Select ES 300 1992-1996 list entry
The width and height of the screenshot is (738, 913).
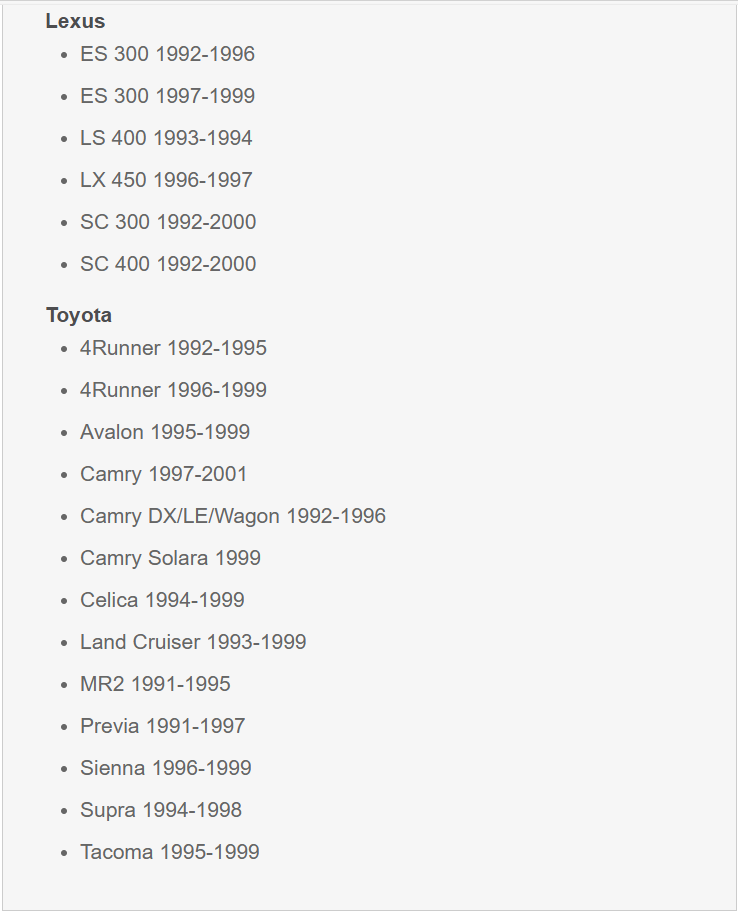coord(167,54)
